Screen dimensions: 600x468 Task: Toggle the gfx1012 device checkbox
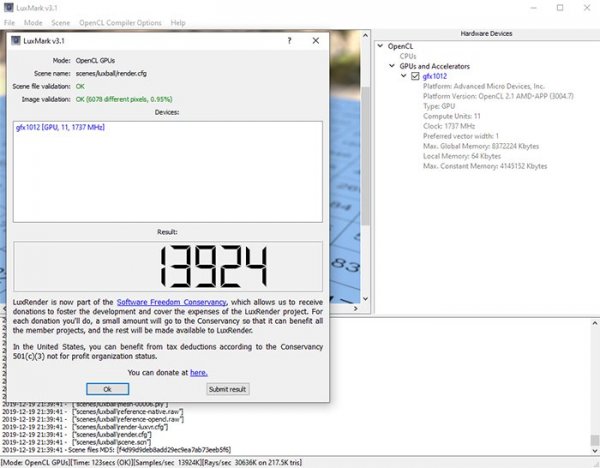415,76
